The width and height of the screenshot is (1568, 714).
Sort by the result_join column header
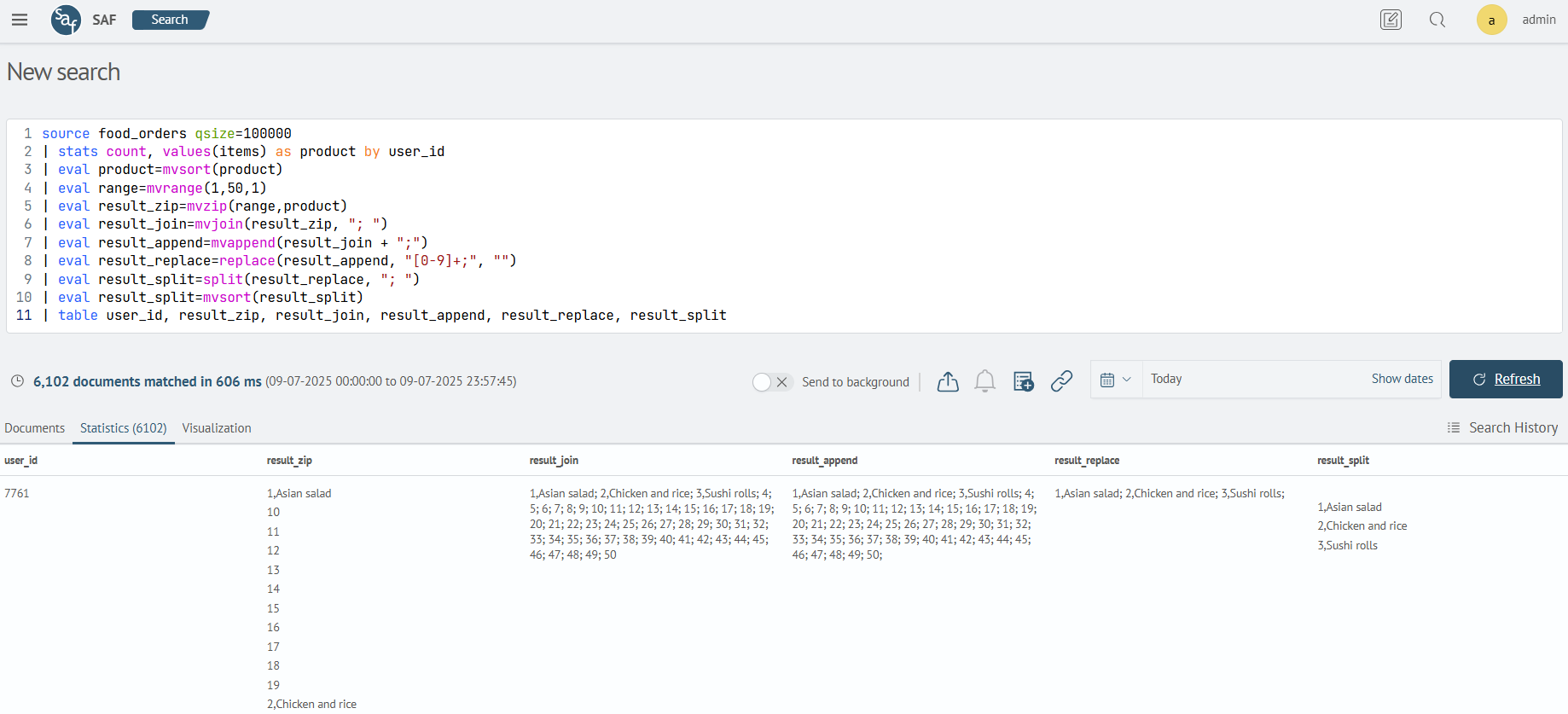(x=554, y=461)
